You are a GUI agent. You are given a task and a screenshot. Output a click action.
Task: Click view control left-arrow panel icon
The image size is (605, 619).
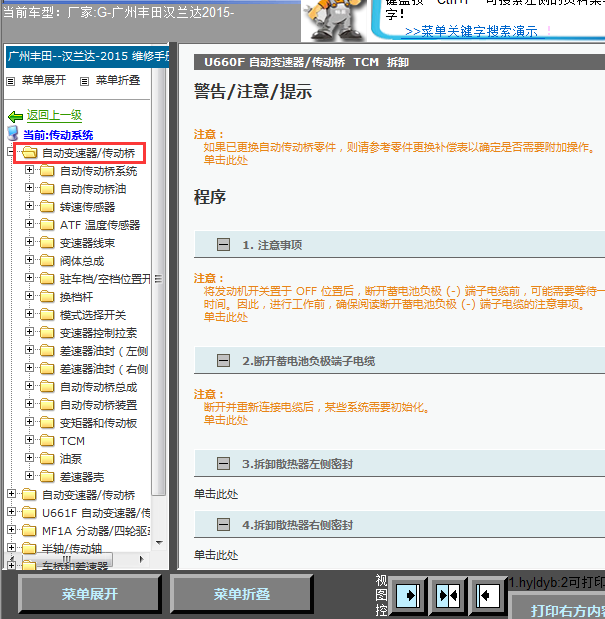pos(488,595)
